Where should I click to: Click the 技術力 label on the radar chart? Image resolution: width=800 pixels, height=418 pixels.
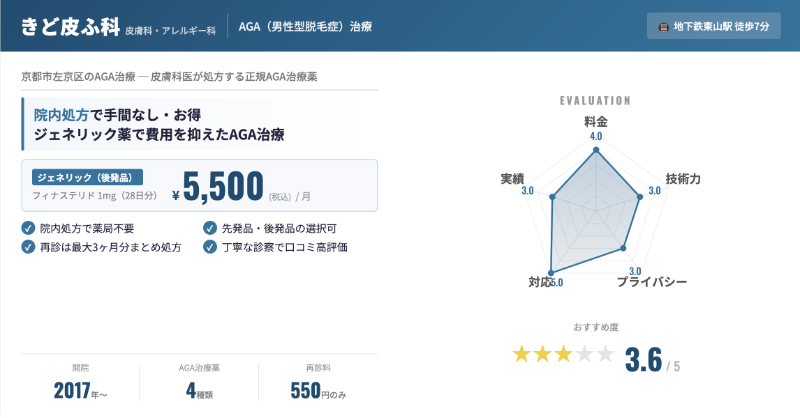[682, 178]
